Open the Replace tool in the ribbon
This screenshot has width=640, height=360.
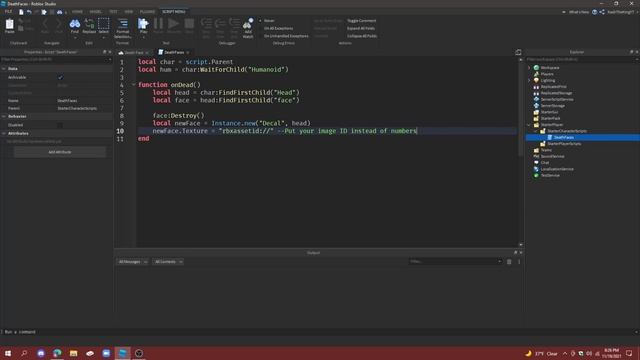(89, 26)
